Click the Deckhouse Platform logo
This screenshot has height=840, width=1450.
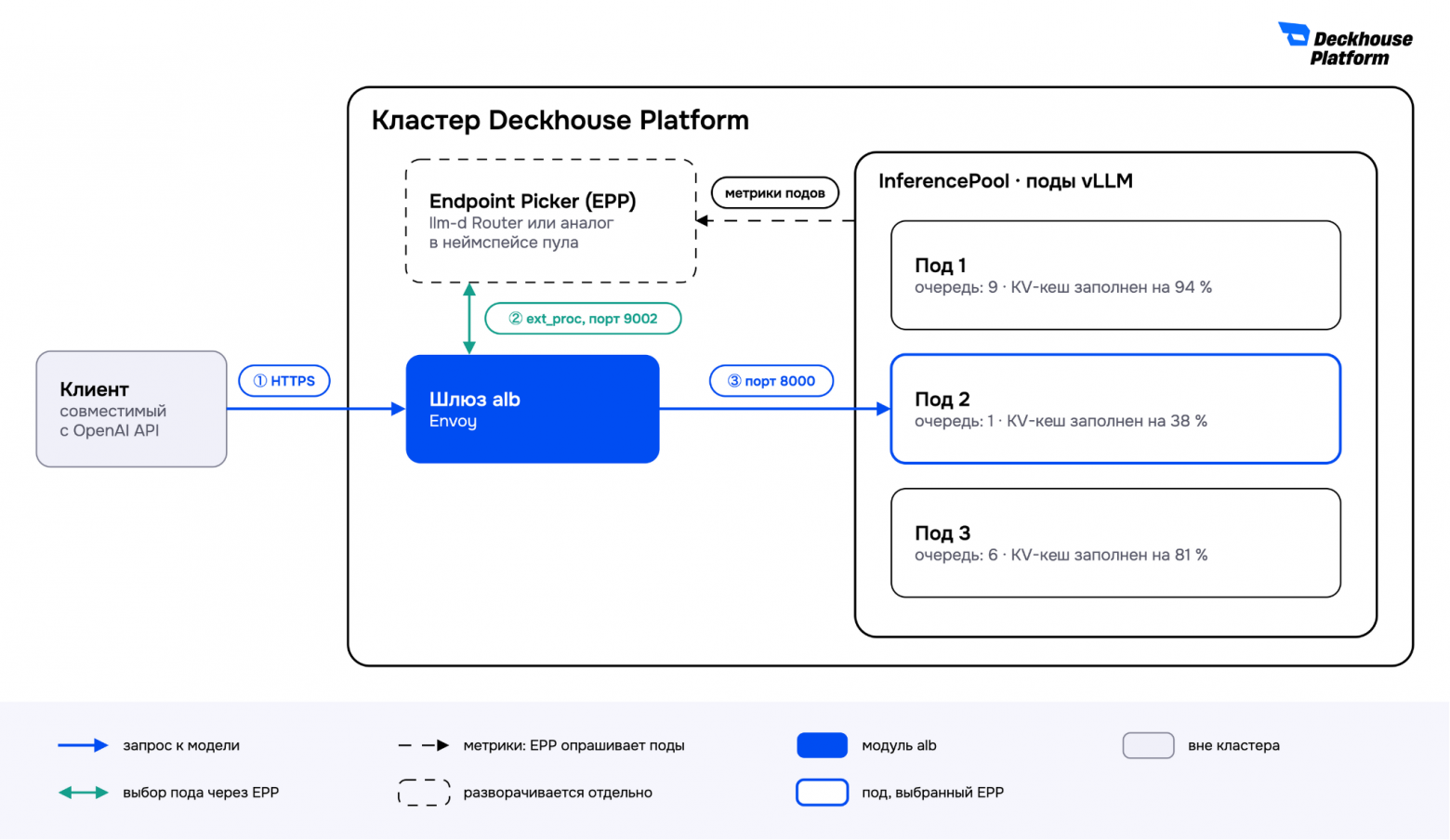pos(1345,45)
